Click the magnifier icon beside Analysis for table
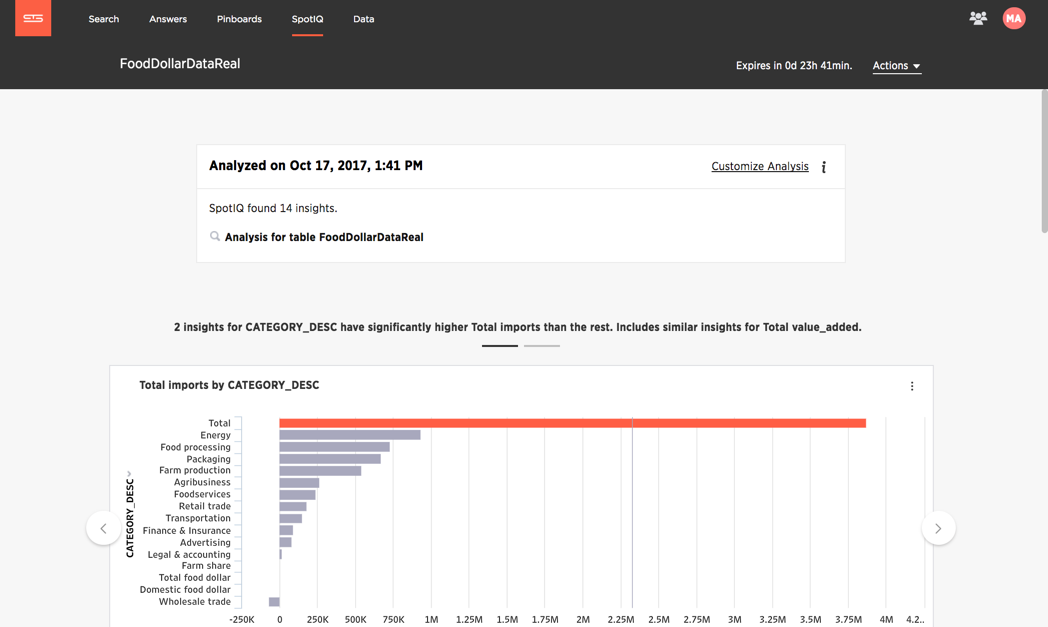 [215, 236]
